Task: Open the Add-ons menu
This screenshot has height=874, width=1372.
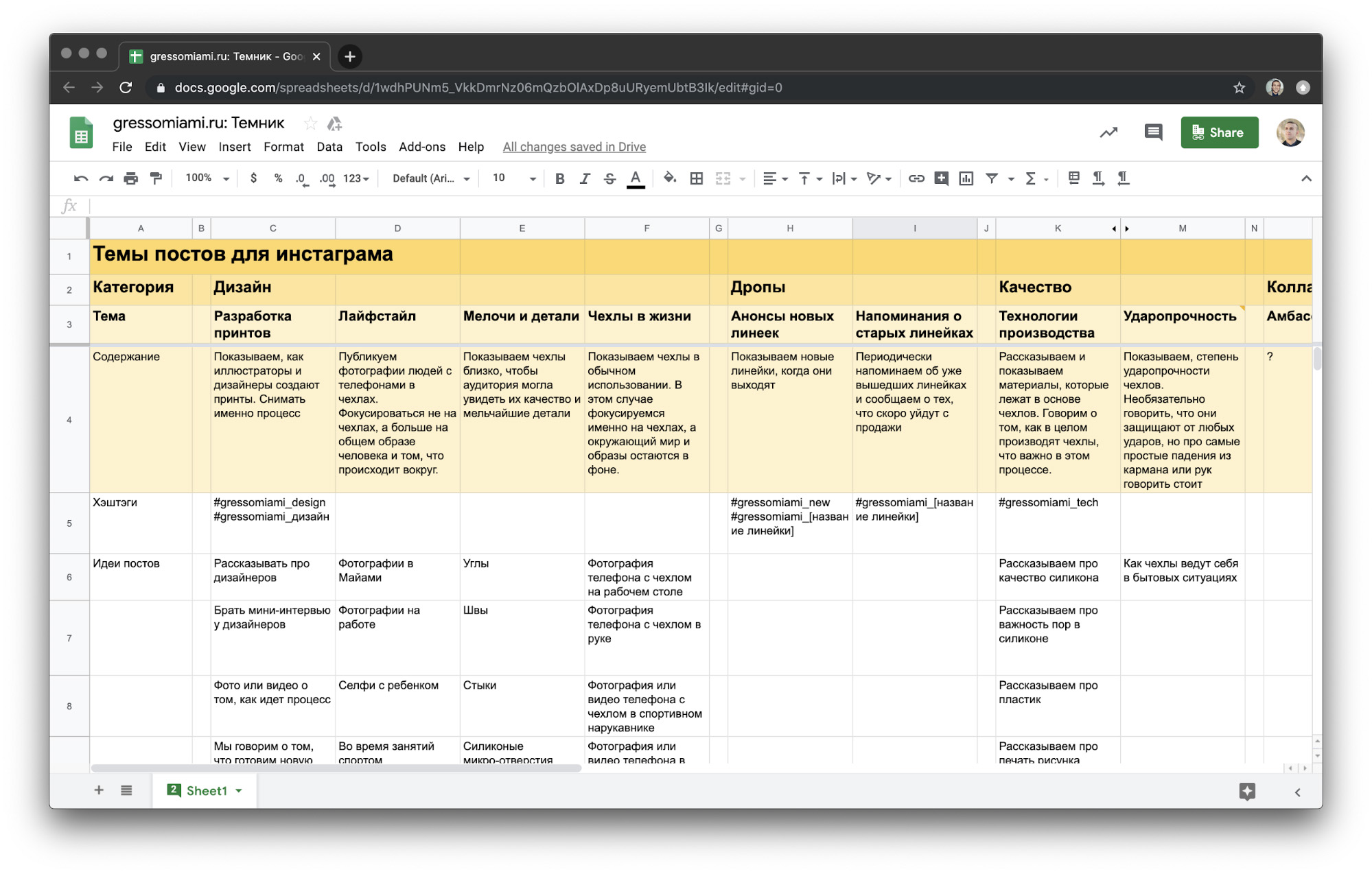Action: point(422,147)
